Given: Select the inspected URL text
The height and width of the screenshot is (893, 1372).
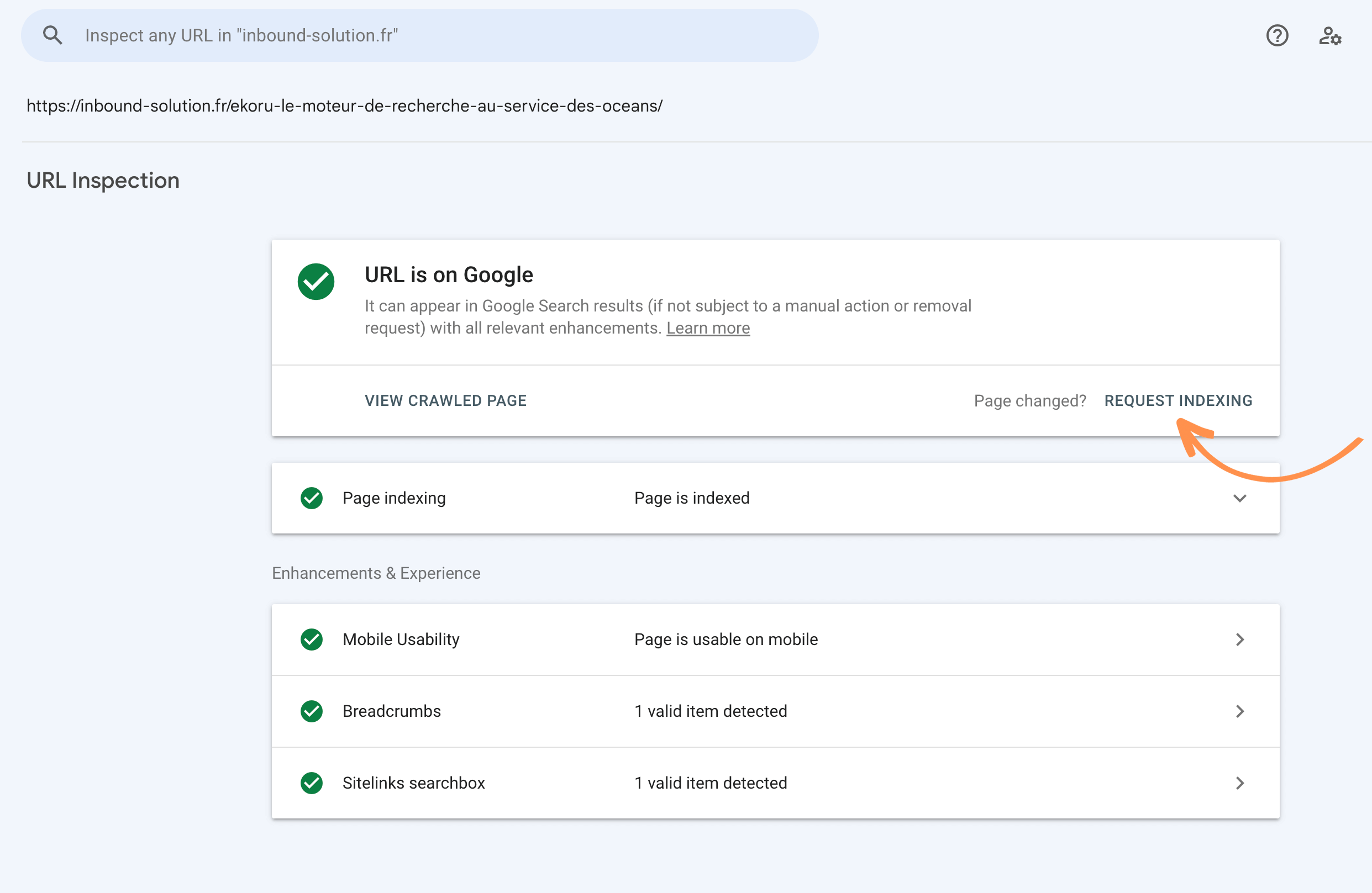Looking at the screenshot, I should point(344,106).
